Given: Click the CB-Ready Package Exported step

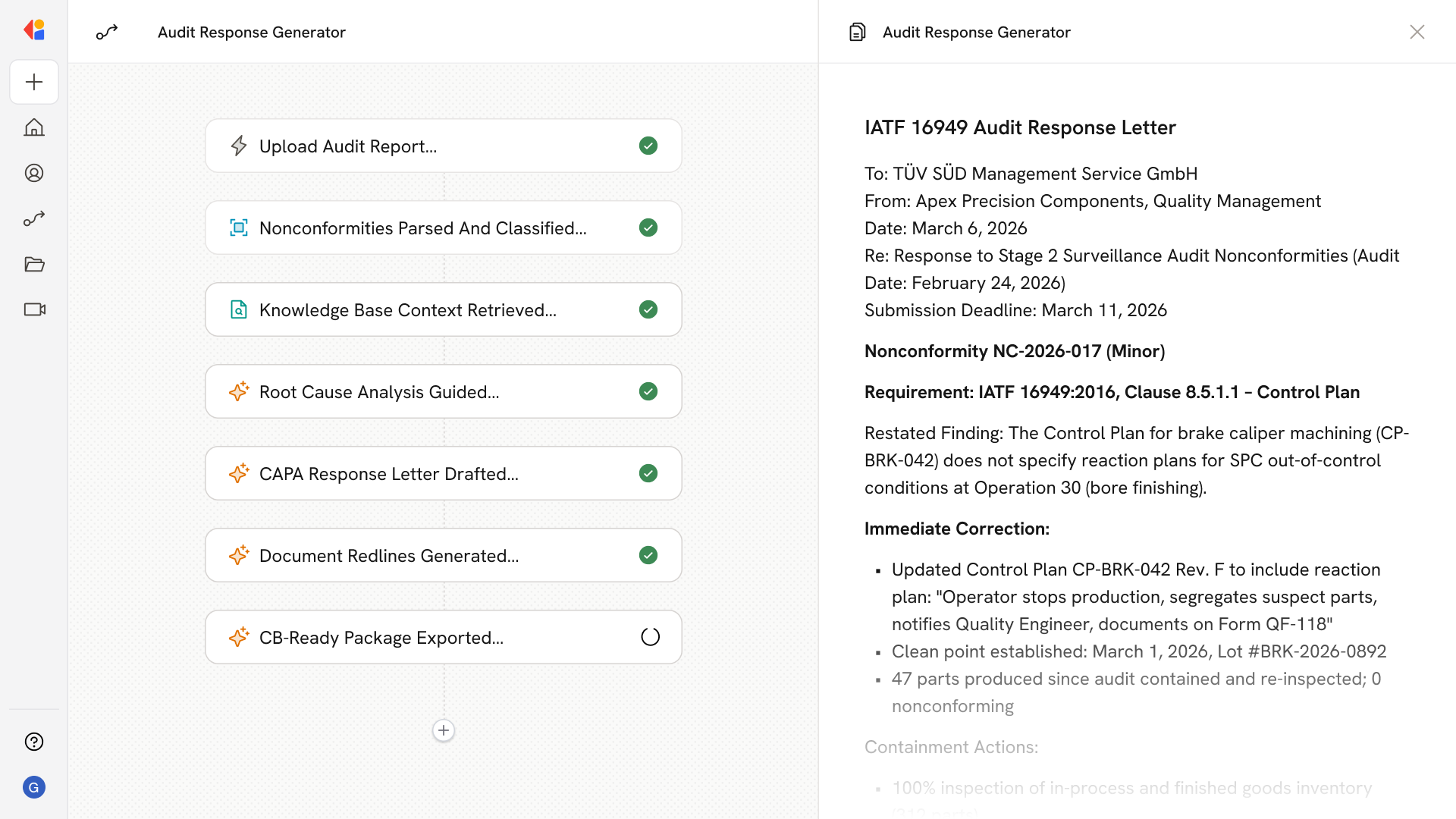Looking at the screenshot, I should (381, 638).
